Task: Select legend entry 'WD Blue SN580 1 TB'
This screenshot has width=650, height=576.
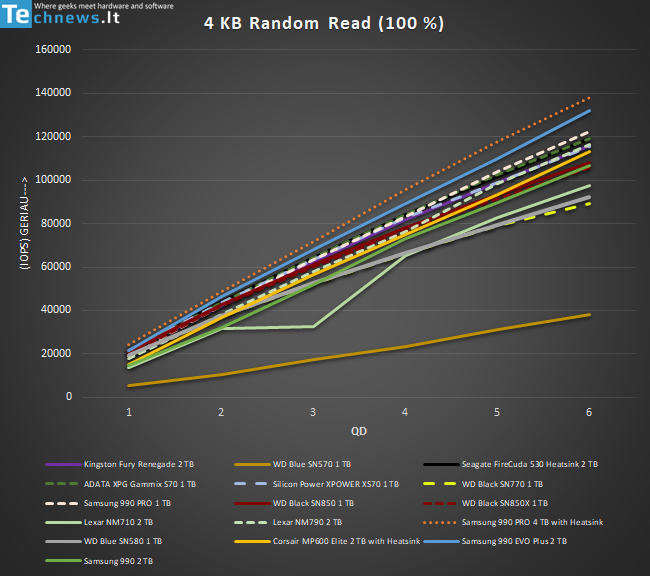Action: (104, 541)
